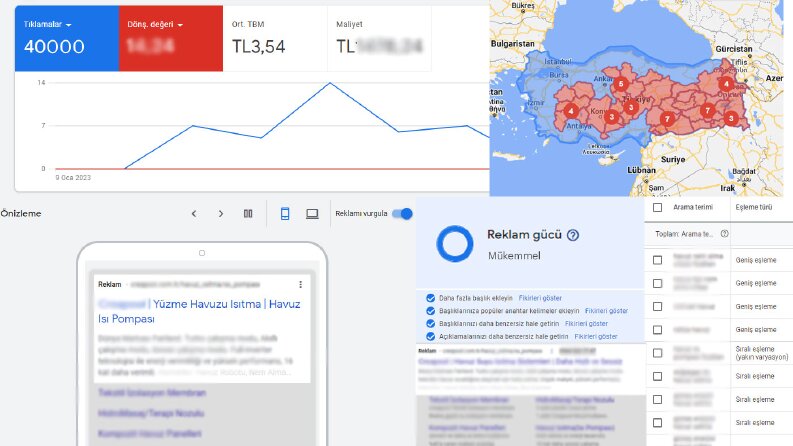Image resolution: width=793 pixels, height=446 pixels.
Task: Sort by the Eşleme türü column
Action: (754, 207)
